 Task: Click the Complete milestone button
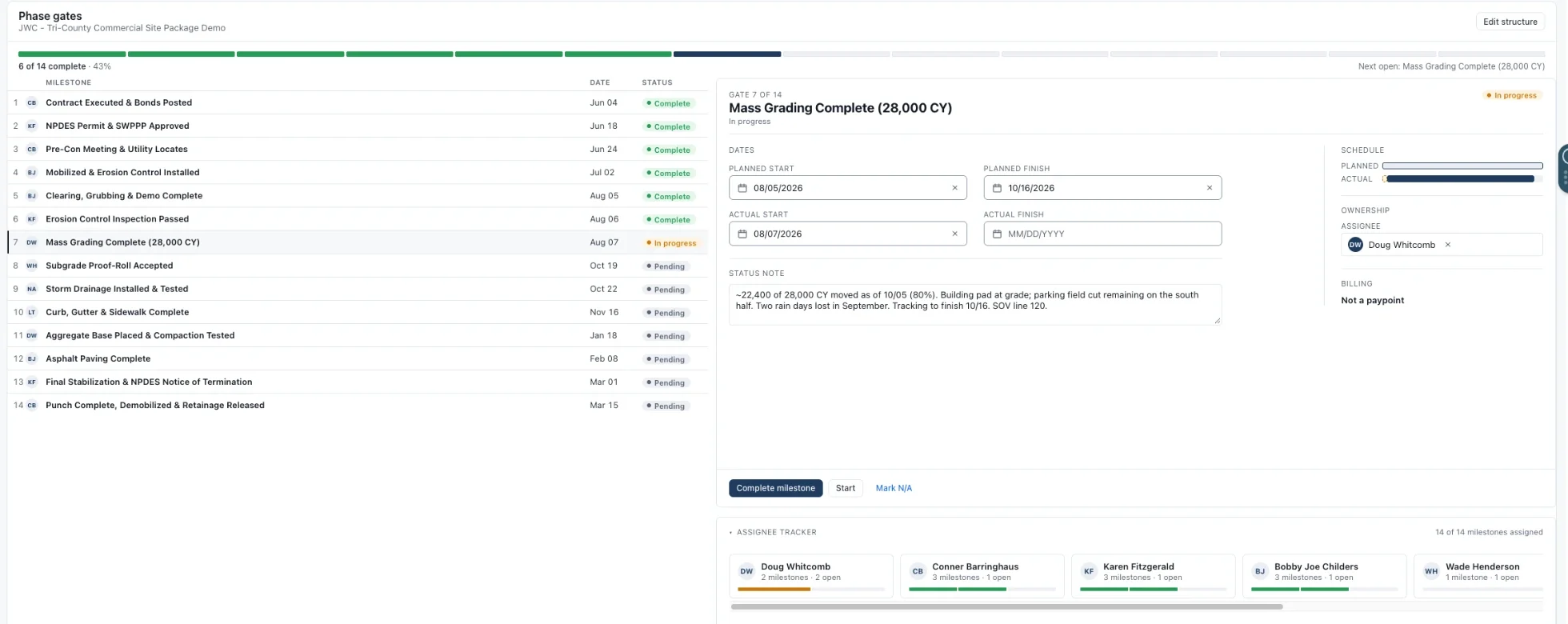775,488
